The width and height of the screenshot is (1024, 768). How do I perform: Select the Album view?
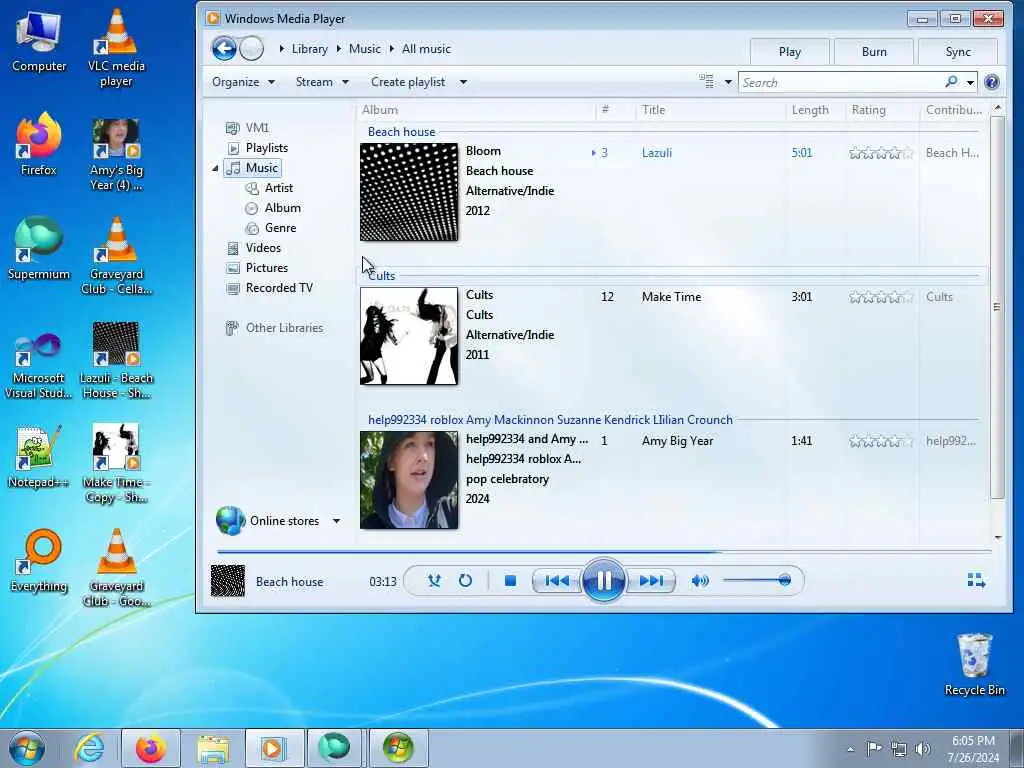click(273, 208)
